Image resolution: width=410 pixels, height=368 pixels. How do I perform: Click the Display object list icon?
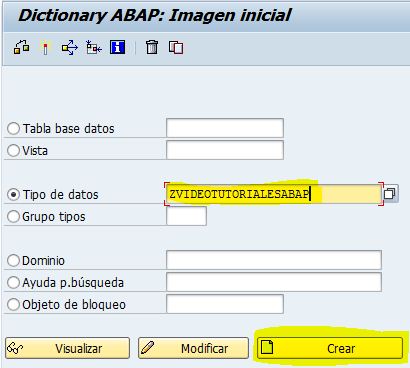pos(94,47)
